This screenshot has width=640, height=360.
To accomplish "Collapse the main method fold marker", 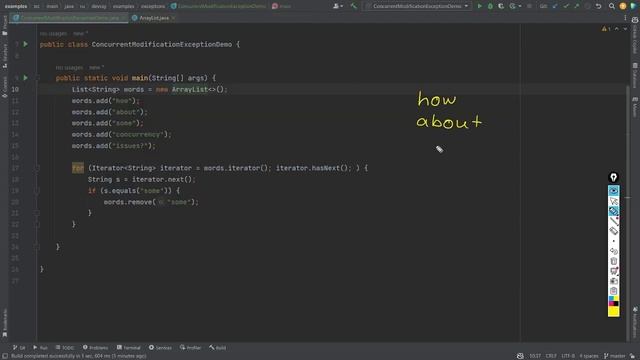I will (37, 78).
